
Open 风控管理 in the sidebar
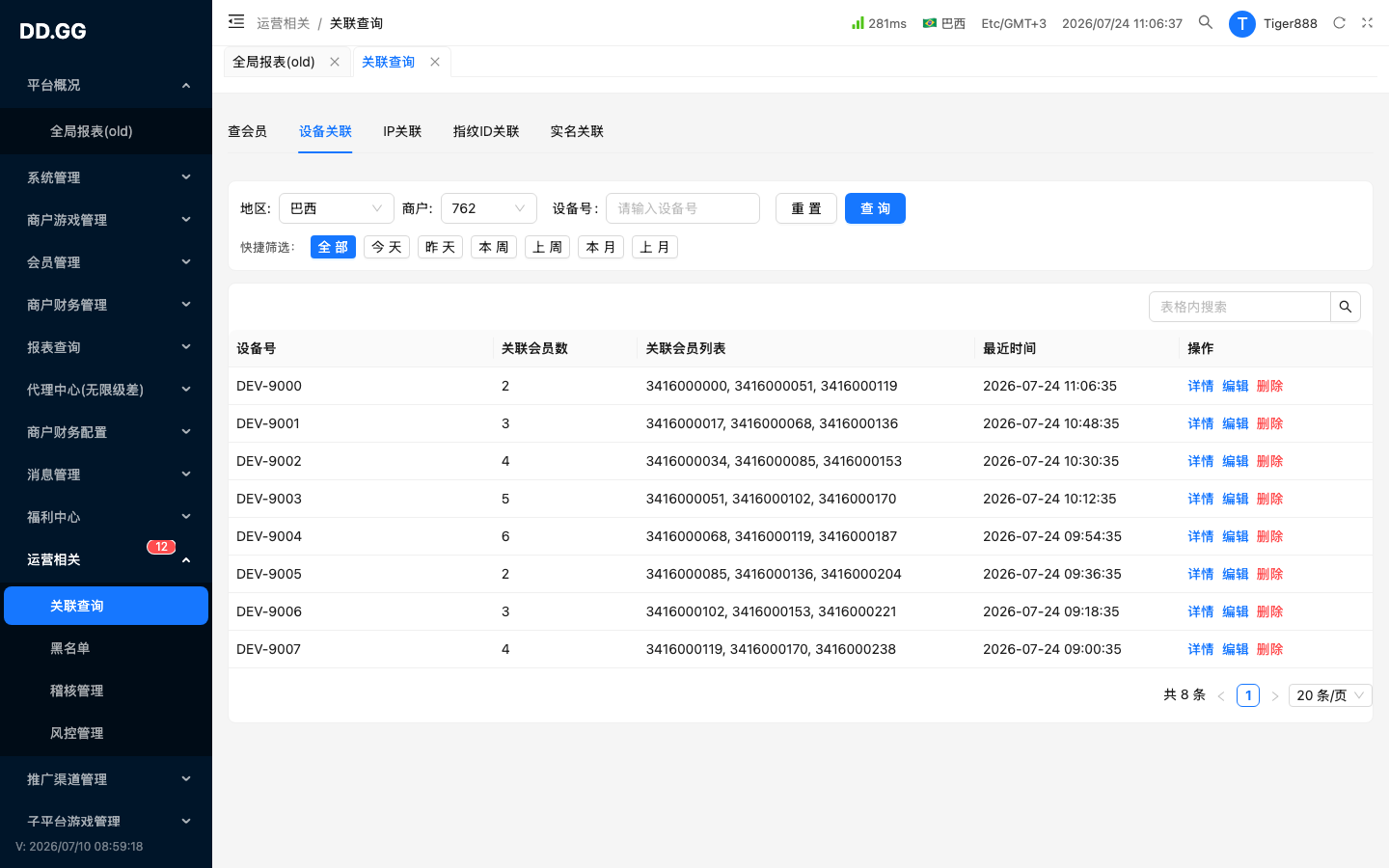point(106,733)
